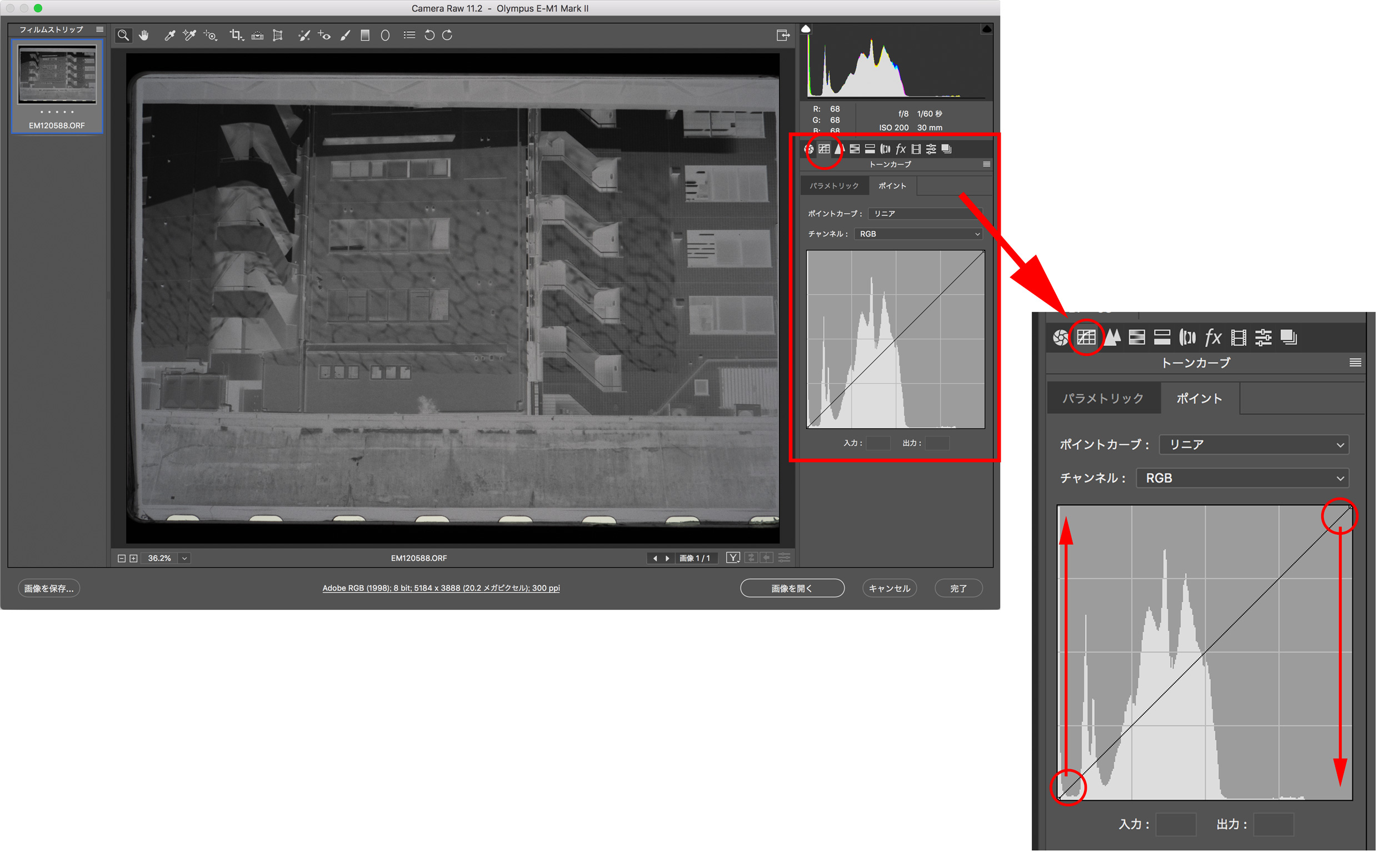This screenshot has width=1389, height=868.
Task: Select the EM120588.ORF filmstrip thumbnail
Action: point(57,86)
